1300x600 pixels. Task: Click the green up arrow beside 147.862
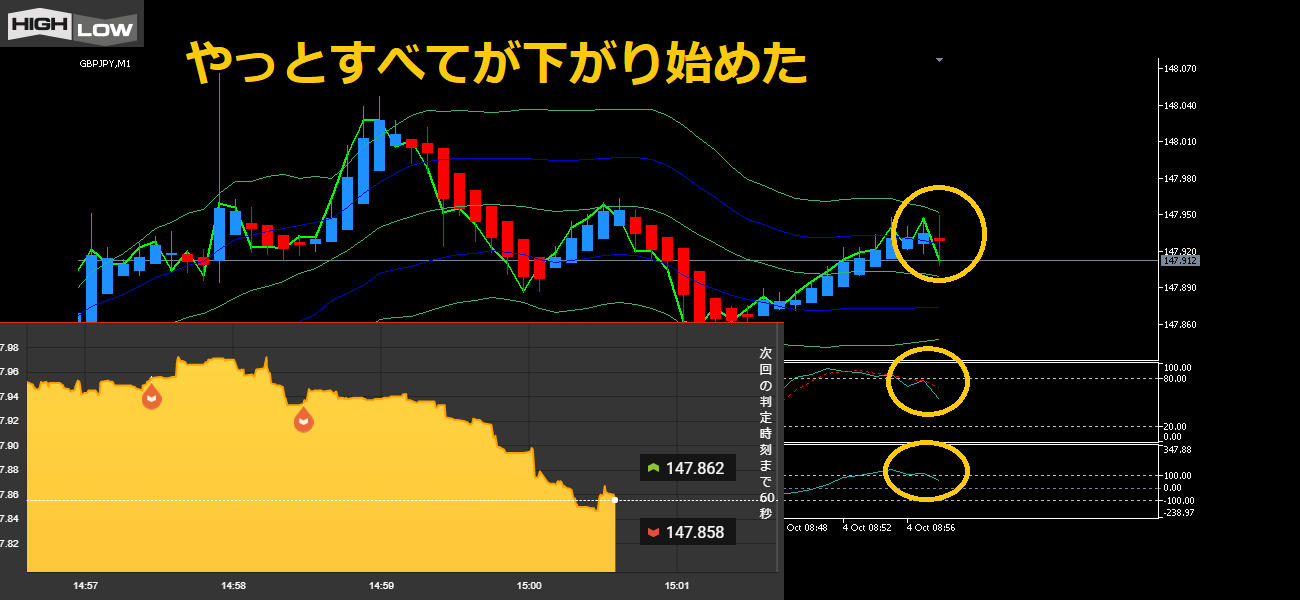pyautogui.click(x=654, y=468)
